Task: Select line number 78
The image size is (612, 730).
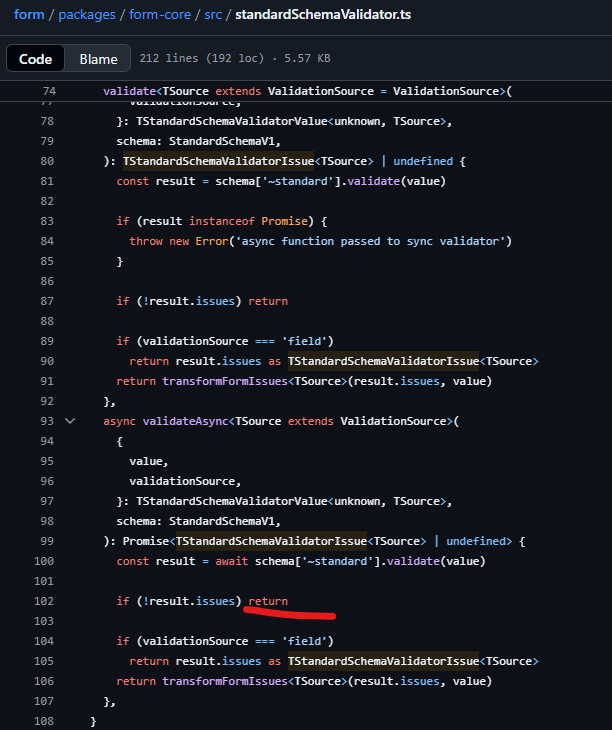Action: pos(47,121)
